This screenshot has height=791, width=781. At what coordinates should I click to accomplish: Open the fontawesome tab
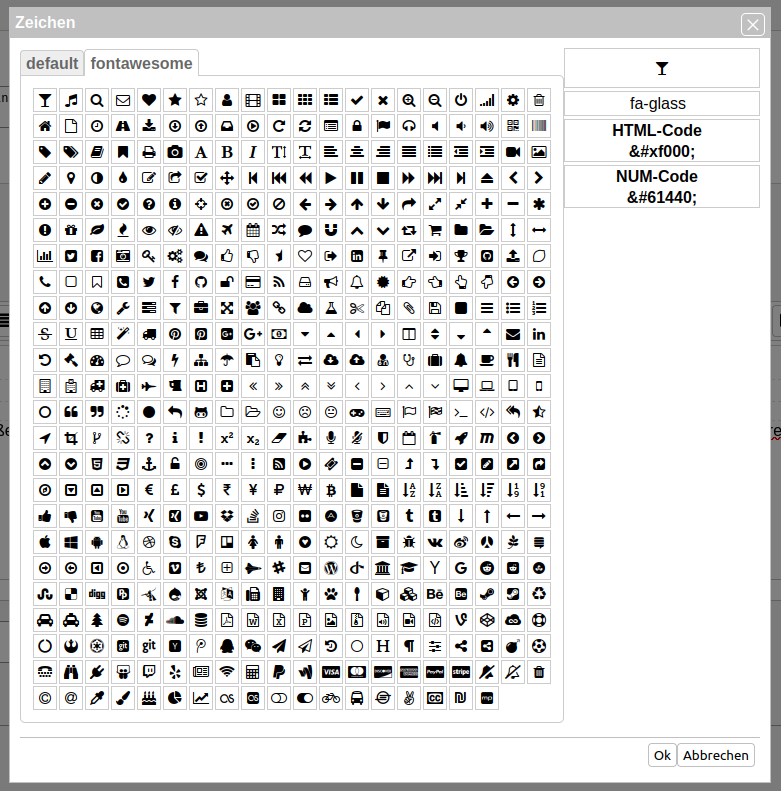141,64
